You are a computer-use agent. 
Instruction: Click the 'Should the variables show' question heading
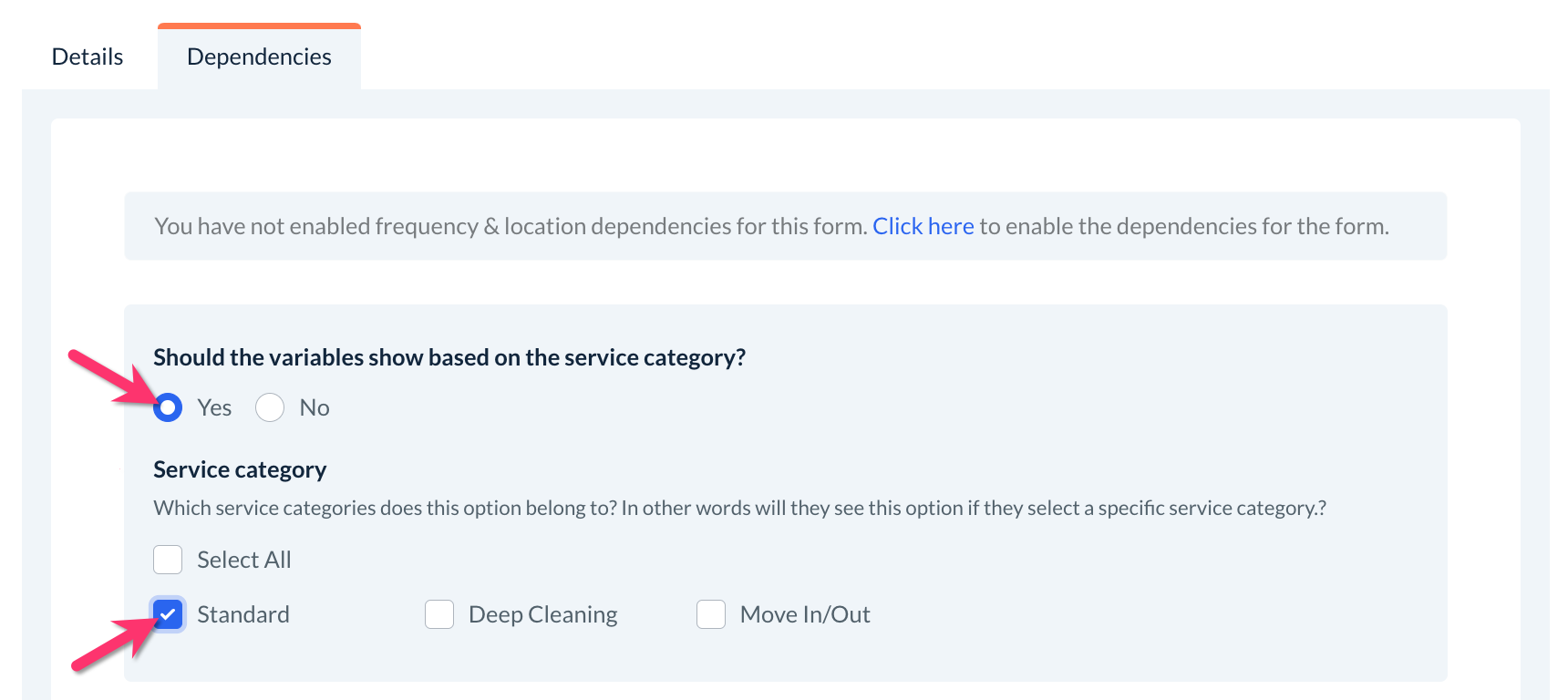click(x=449, y=357)
